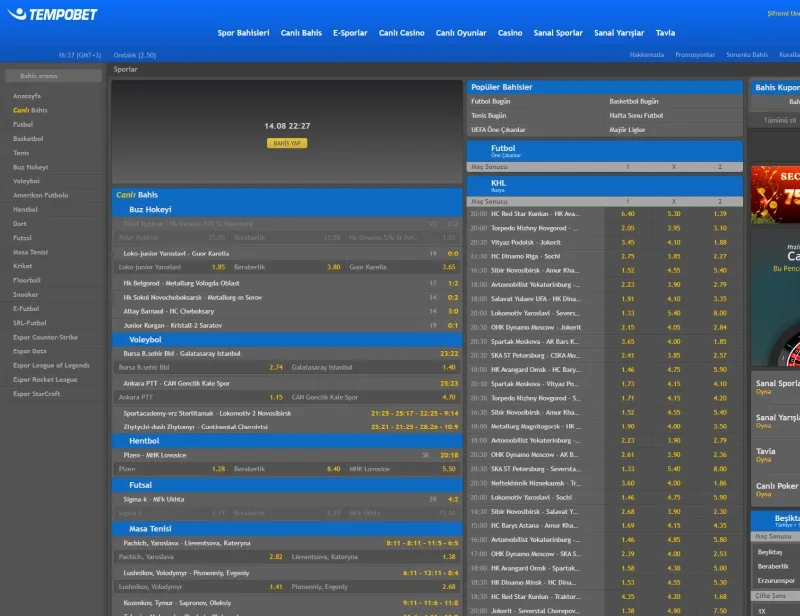Open the Sorumlu Bahis link
The height and width of the screenshot is (616, 800).
click(746, 55)
